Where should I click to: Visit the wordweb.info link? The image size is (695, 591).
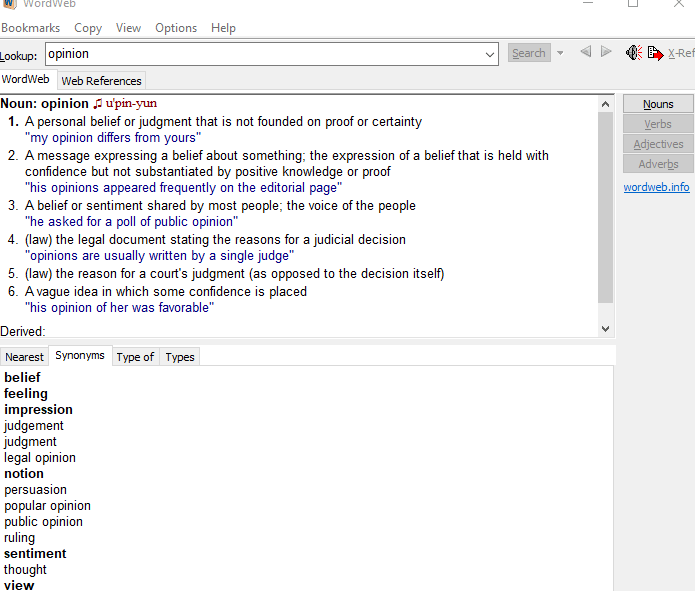656,187
